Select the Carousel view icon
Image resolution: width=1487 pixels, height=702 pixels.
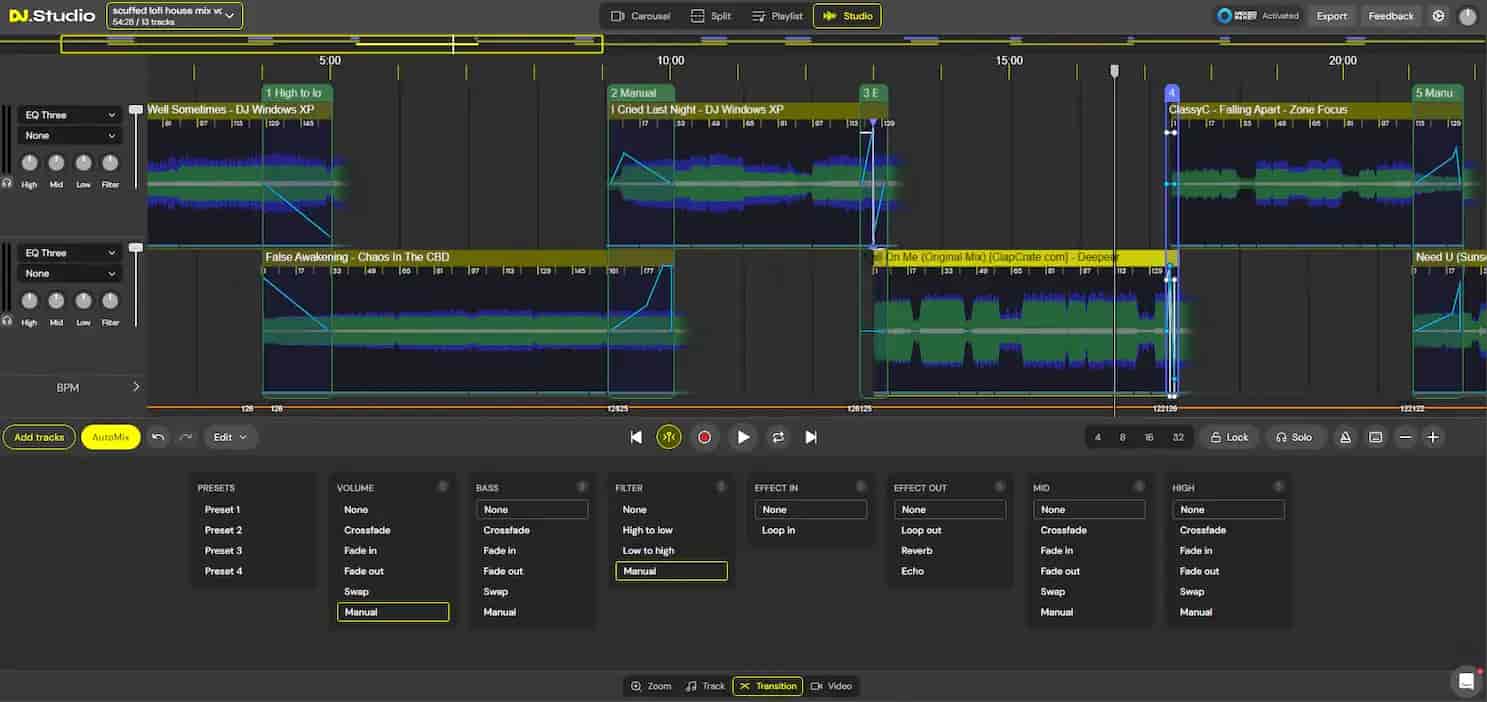pos(640,16)
